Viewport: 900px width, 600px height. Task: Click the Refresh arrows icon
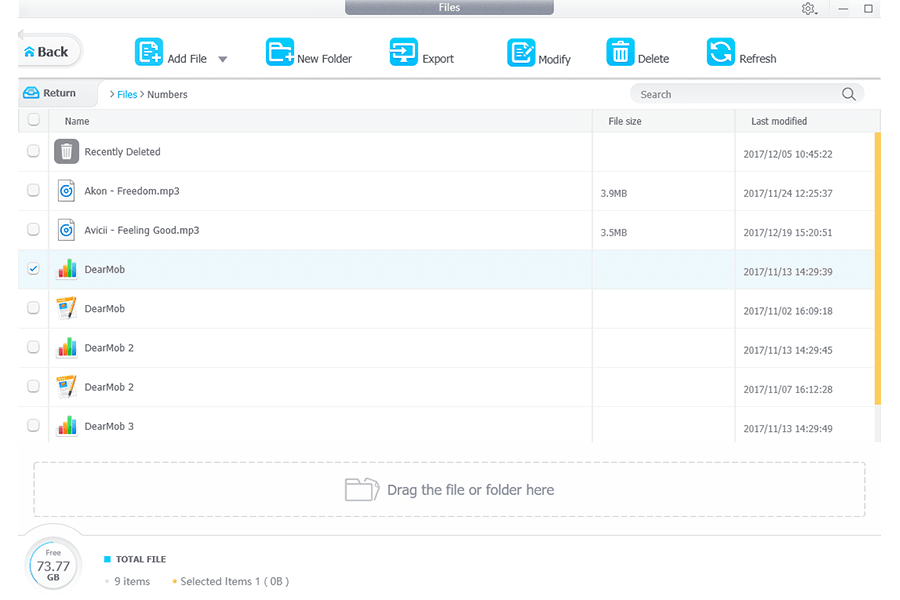click(x=720, y=52)
